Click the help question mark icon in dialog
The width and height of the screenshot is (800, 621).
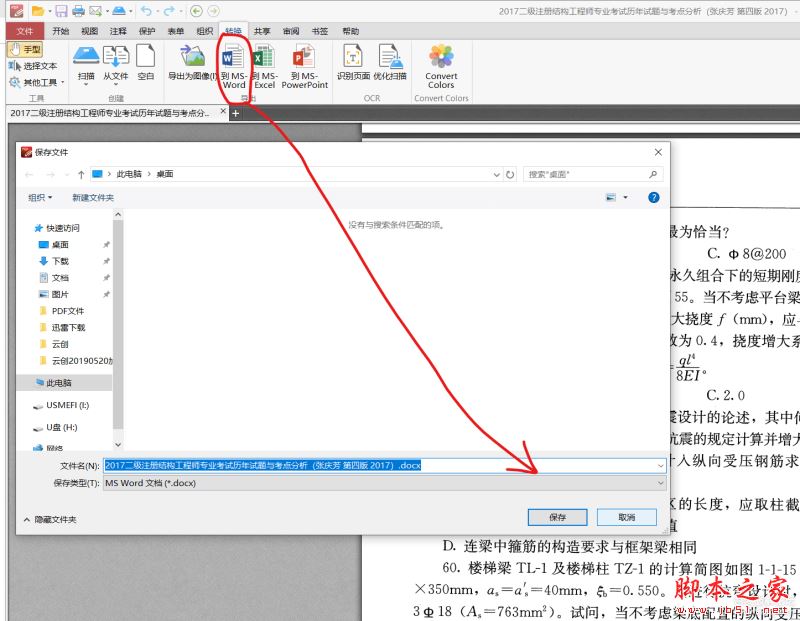coord(653,198)
